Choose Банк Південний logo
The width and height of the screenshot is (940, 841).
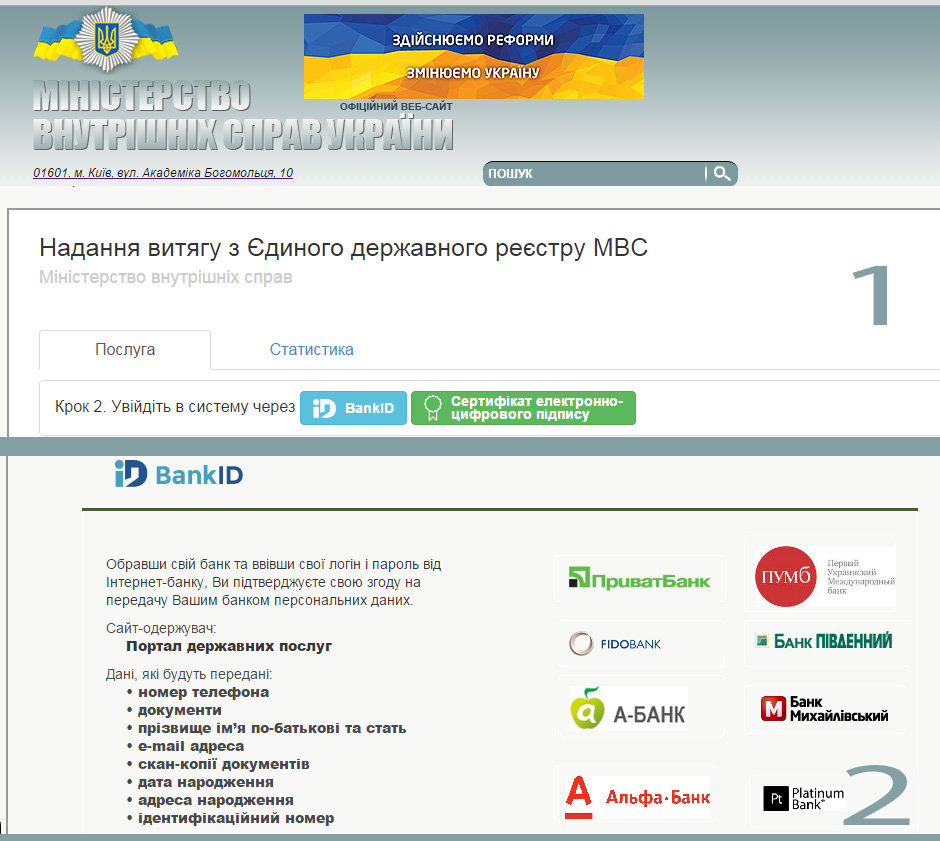(826, 642)
